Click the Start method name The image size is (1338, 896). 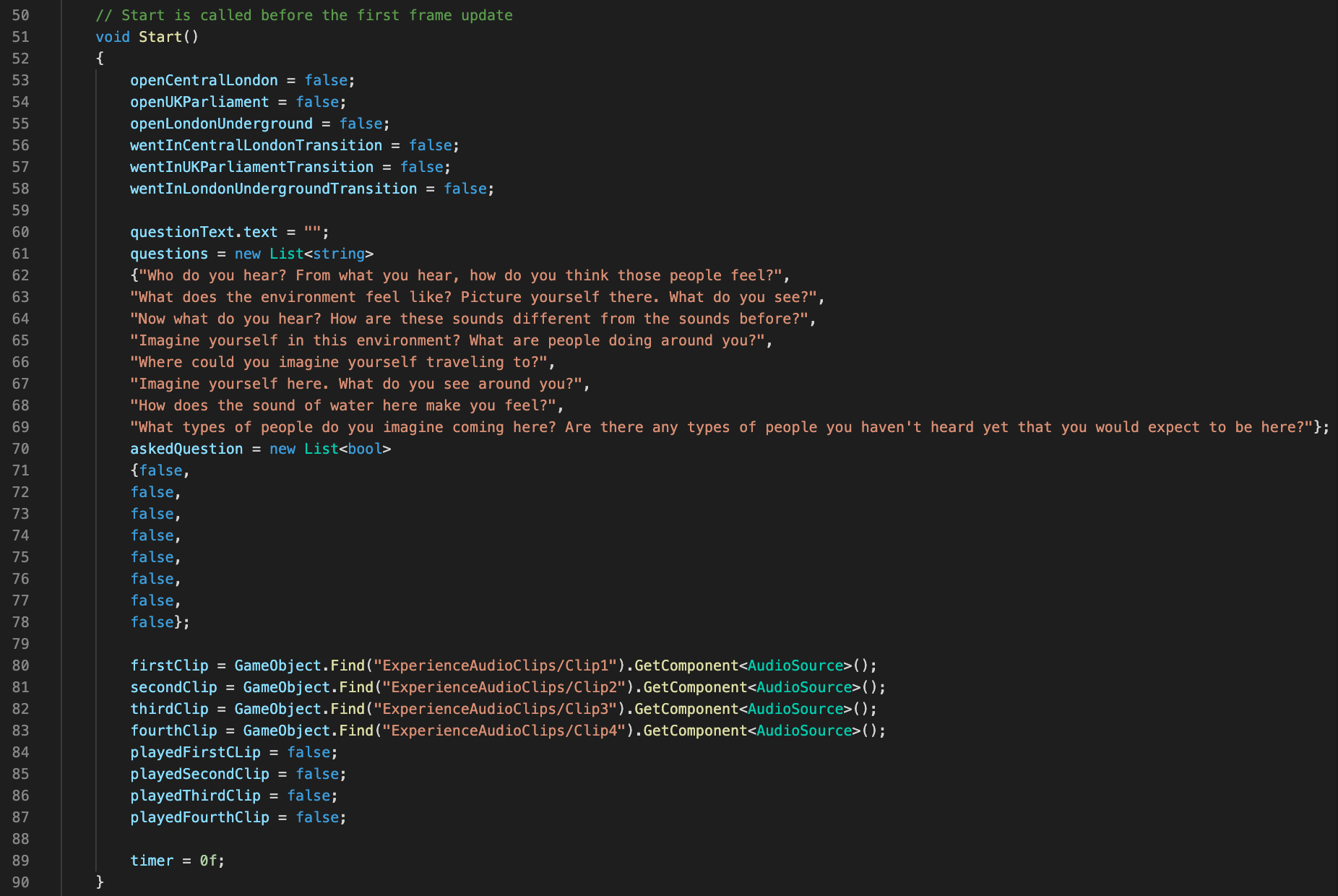coord(160,37)
